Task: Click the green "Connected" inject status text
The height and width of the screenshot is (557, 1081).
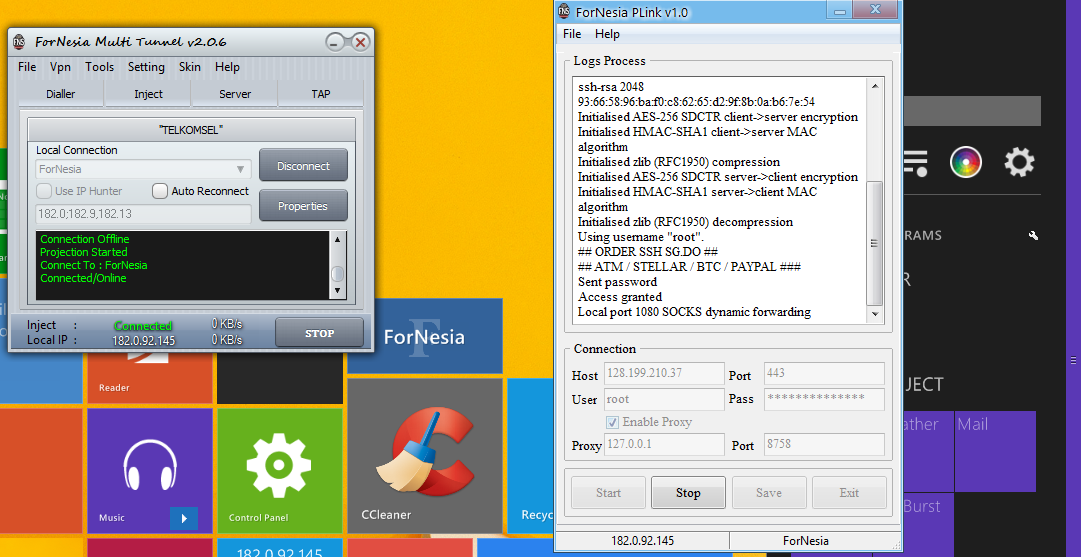Action: click(143, 325)
